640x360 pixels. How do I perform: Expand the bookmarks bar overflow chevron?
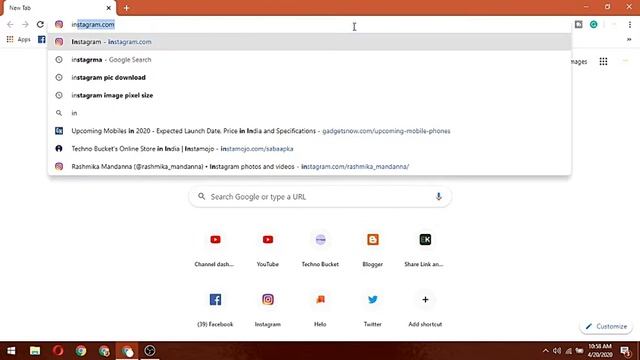click(629, 39)
